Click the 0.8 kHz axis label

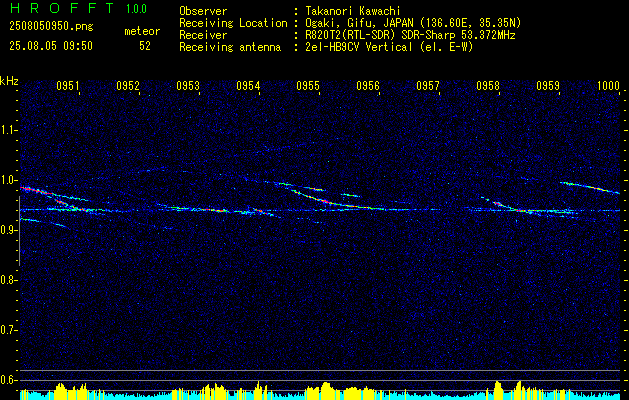coord(7,280)
